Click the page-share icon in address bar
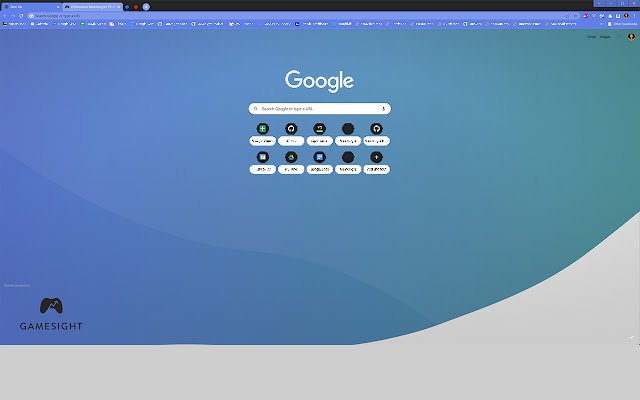The height and width of the screenshot is (400, 640). click(x=567, y=16)
